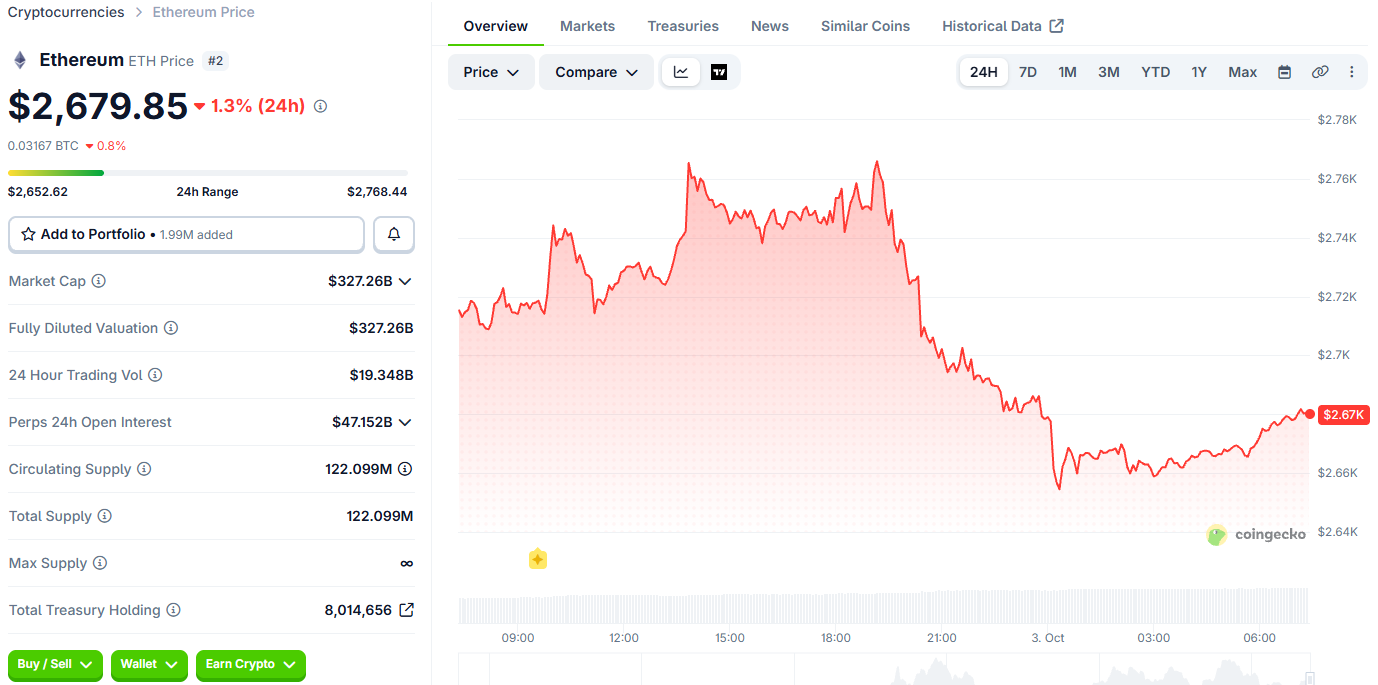Select the 1M time range
This screenshot has height=685, width=1378.
click(x=1068, y=72)
